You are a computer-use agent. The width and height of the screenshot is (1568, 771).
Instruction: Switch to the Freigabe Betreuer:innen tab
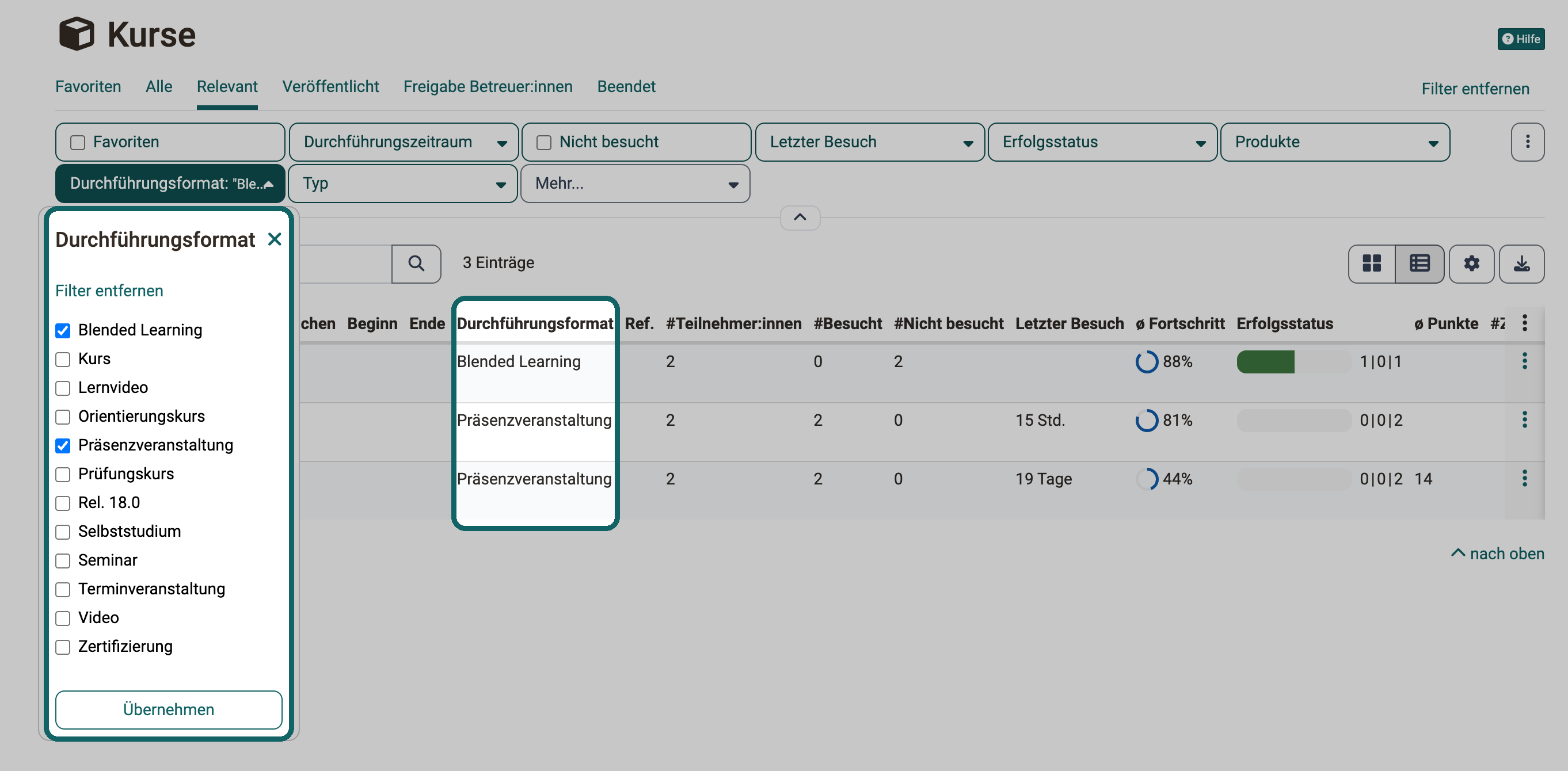(488, 86)
